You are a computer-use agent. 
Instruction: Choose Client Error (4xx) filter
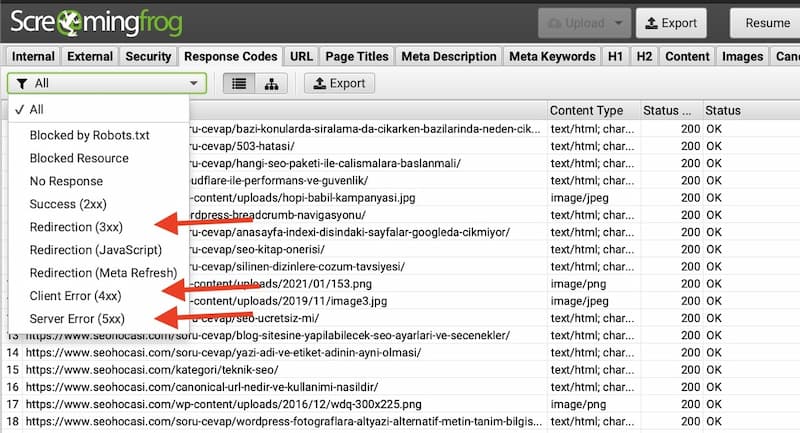click(76, 296)
